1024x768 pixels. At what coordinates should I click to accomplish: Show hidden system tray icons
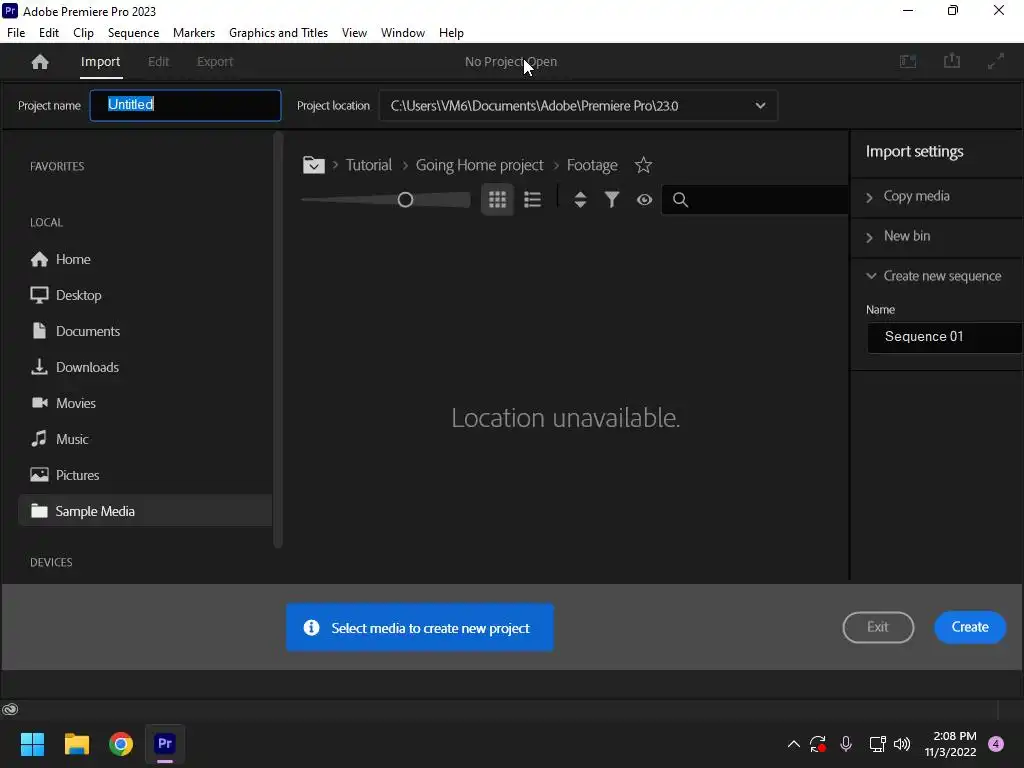793,744
